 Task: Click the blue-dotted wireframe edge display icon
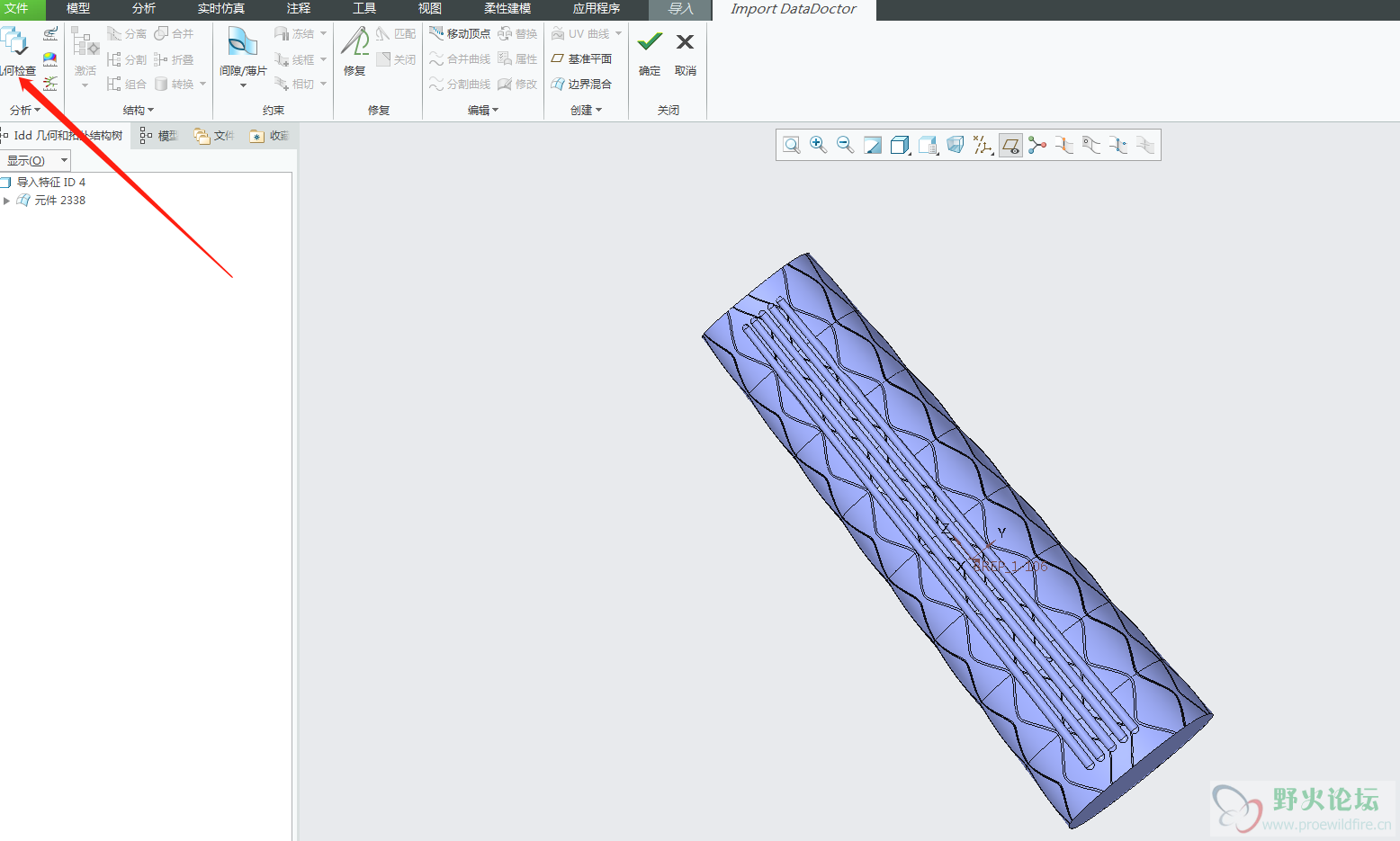coord(1118,145)
